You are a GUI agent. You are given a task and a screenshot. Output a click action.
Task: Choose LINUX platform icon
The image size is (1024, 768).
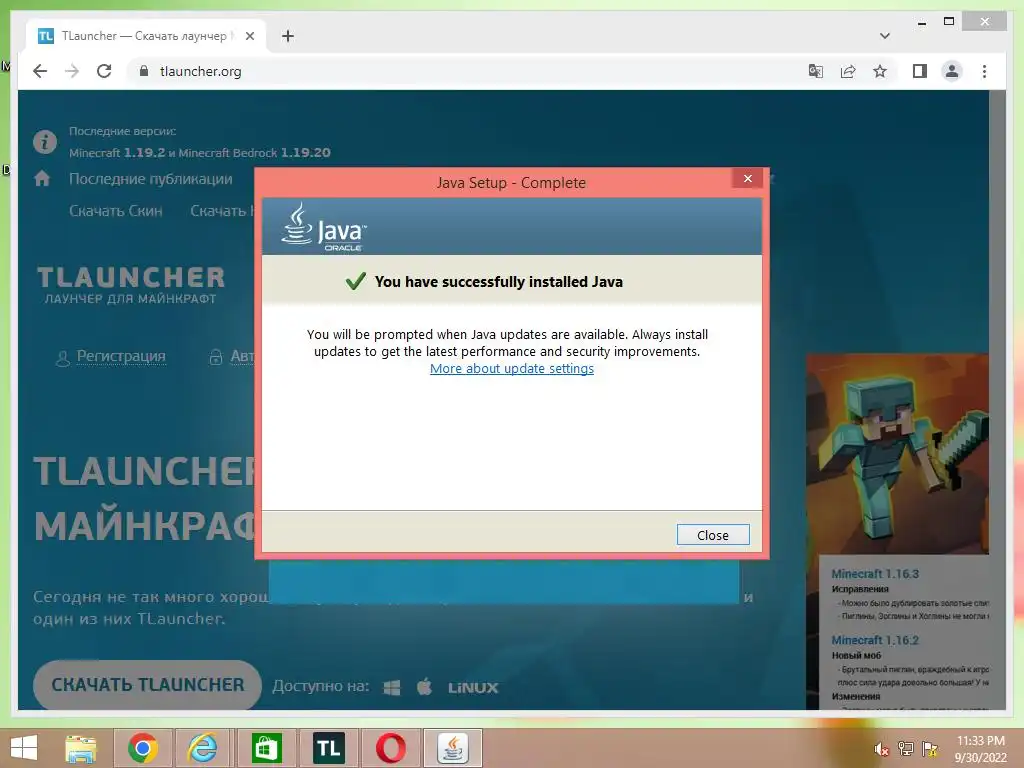coord(473,688)
